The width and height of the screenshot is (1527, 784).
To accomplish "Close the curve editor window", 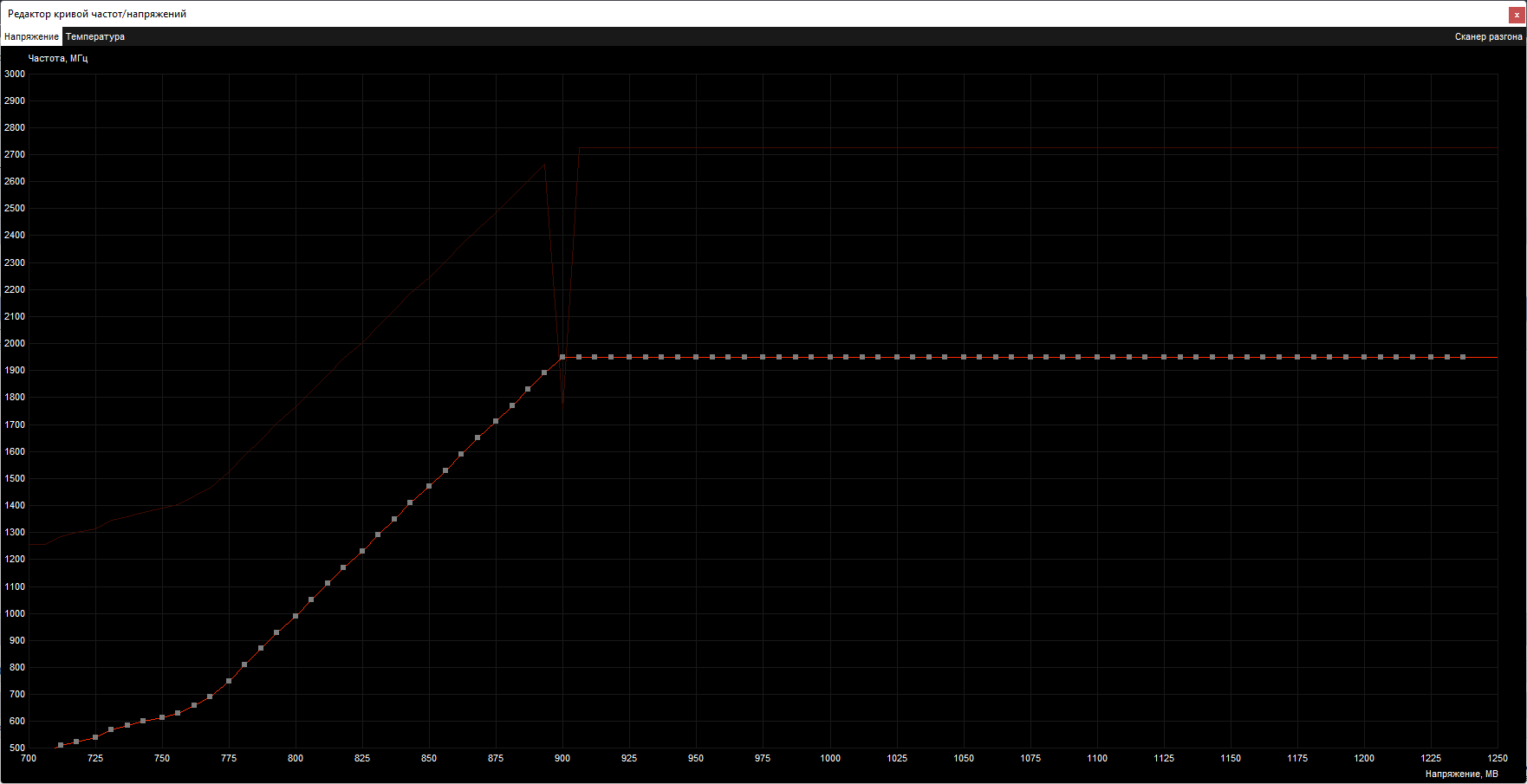I will point(1517,14).
